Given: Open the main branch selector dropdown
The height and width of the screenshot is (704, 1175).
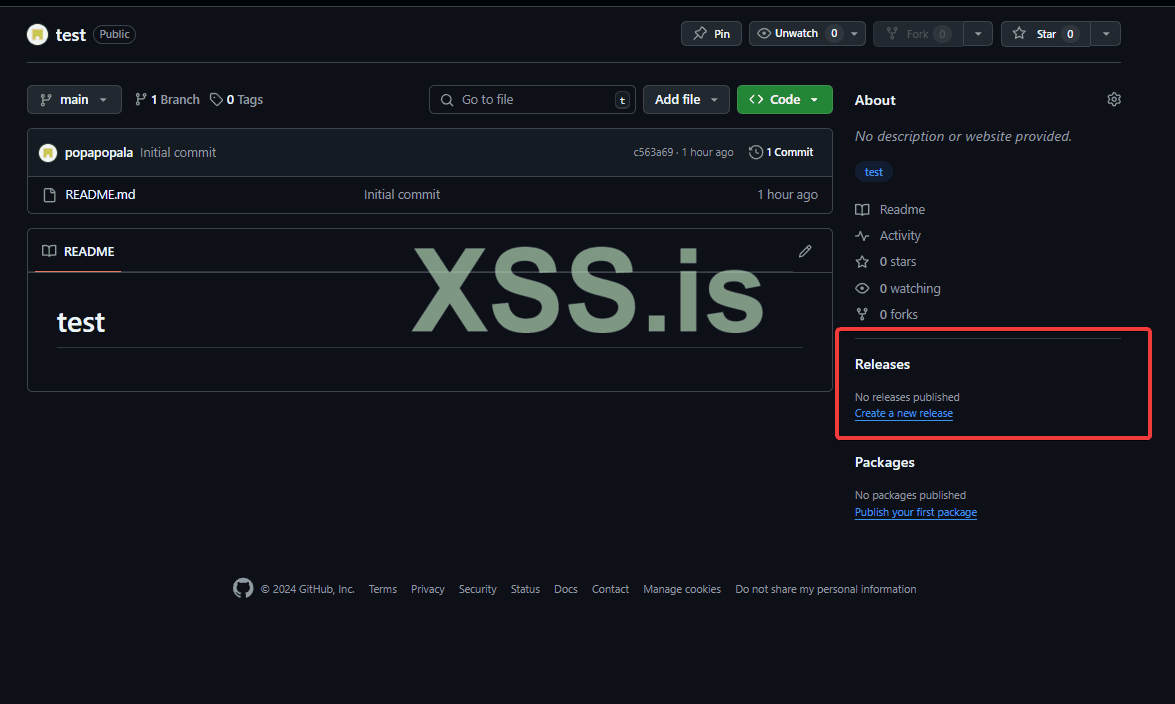Looking at the screenshot, I should point(74,100).
